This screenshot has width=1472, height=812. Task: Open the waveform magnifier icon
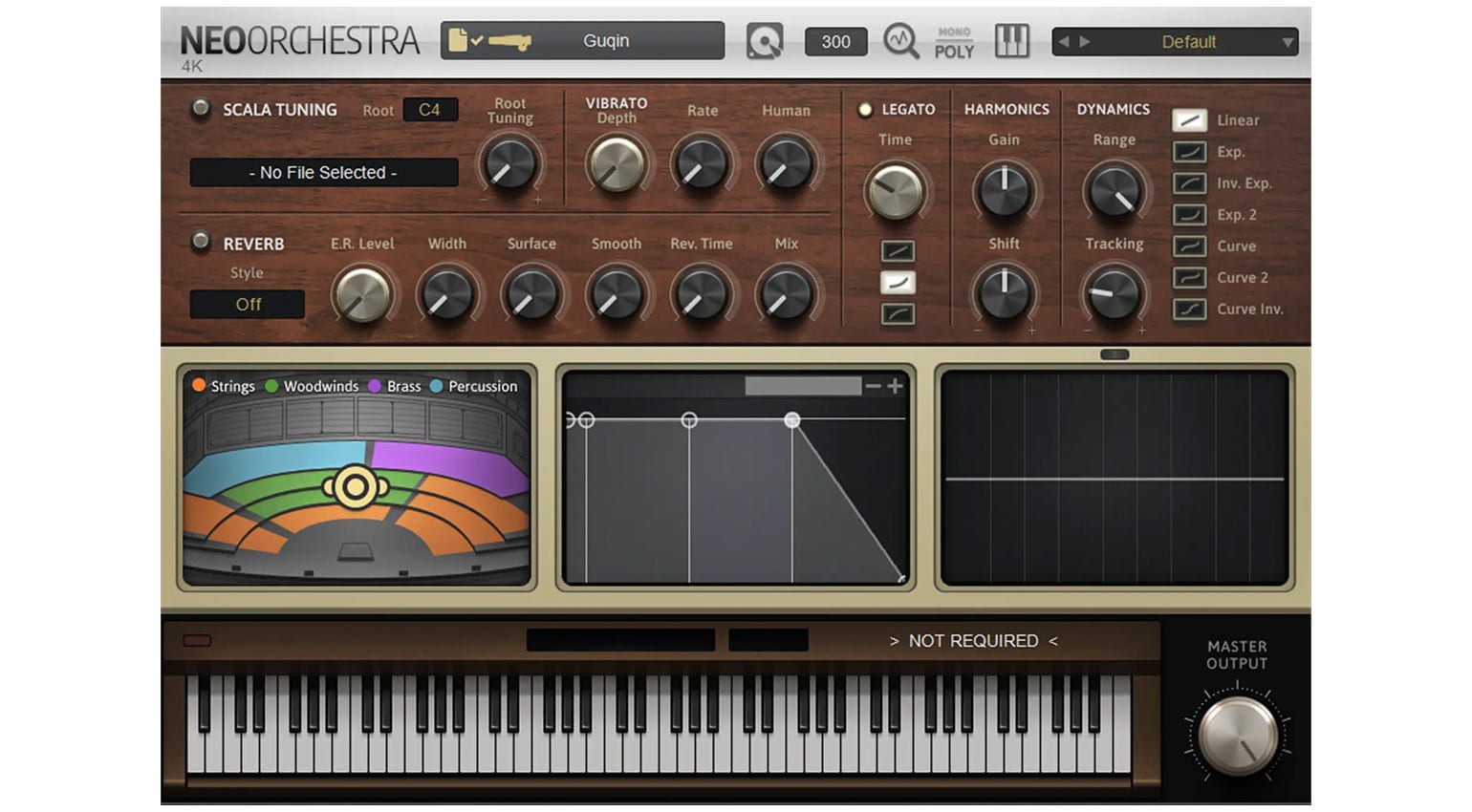(x=900, y=41)
